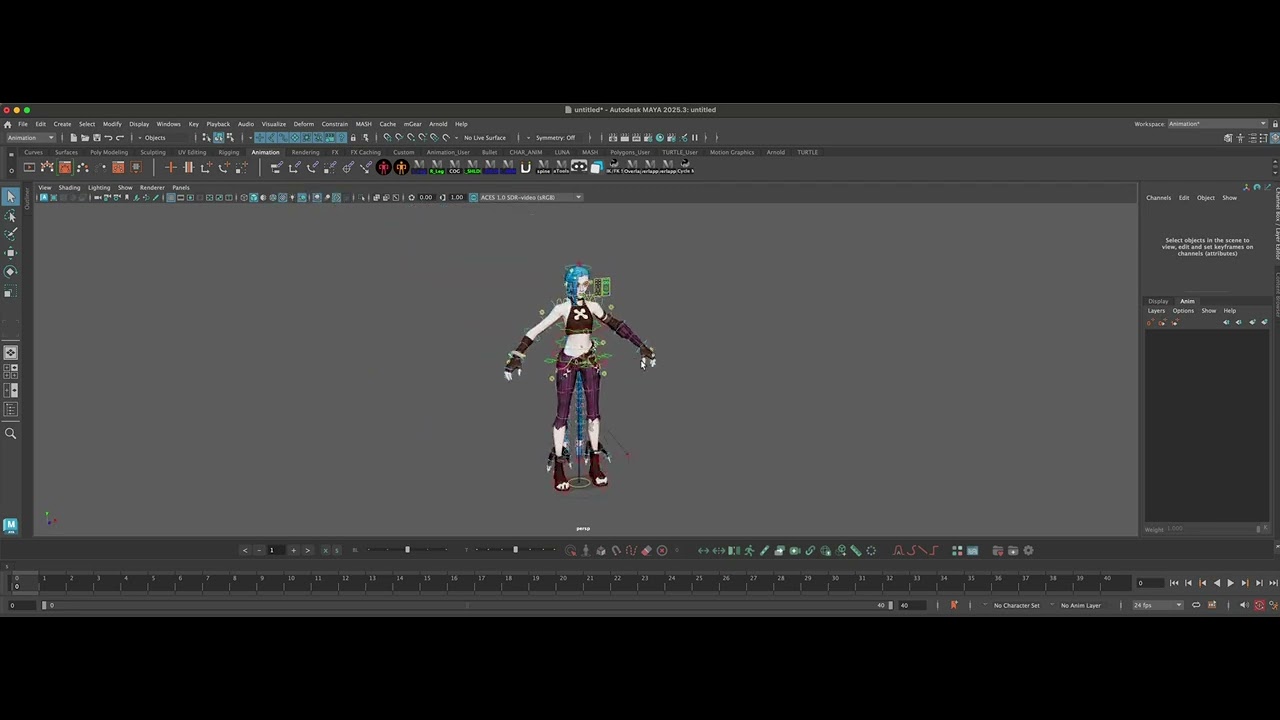Open the Playback menu
The height and width of the screenshot is (720, 1280).
point(218,124)
